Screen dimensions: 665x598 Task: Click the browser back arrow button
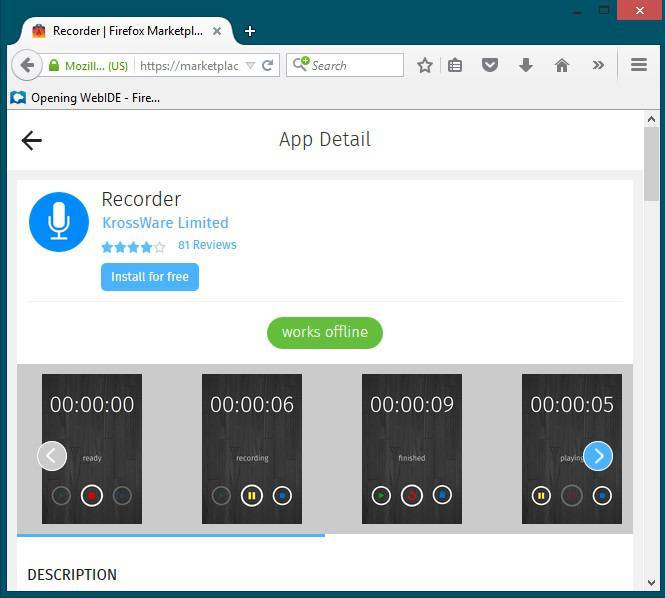click(27, 65)
